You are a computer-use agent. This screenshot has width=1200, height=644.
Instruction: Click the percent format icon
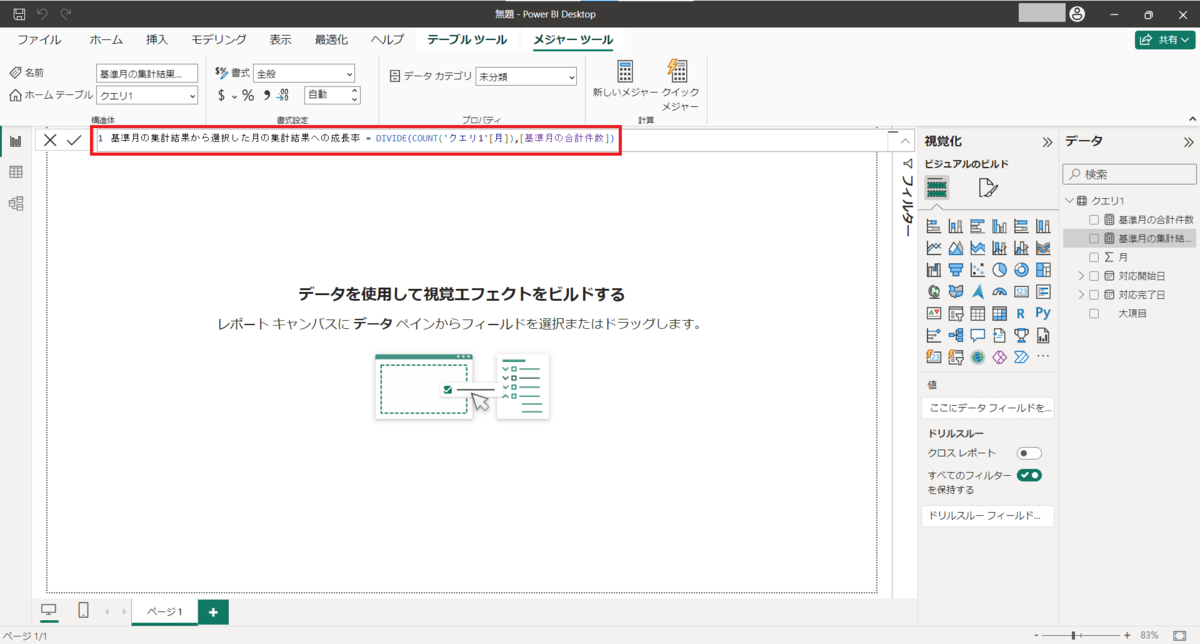[x=248, y=95]
